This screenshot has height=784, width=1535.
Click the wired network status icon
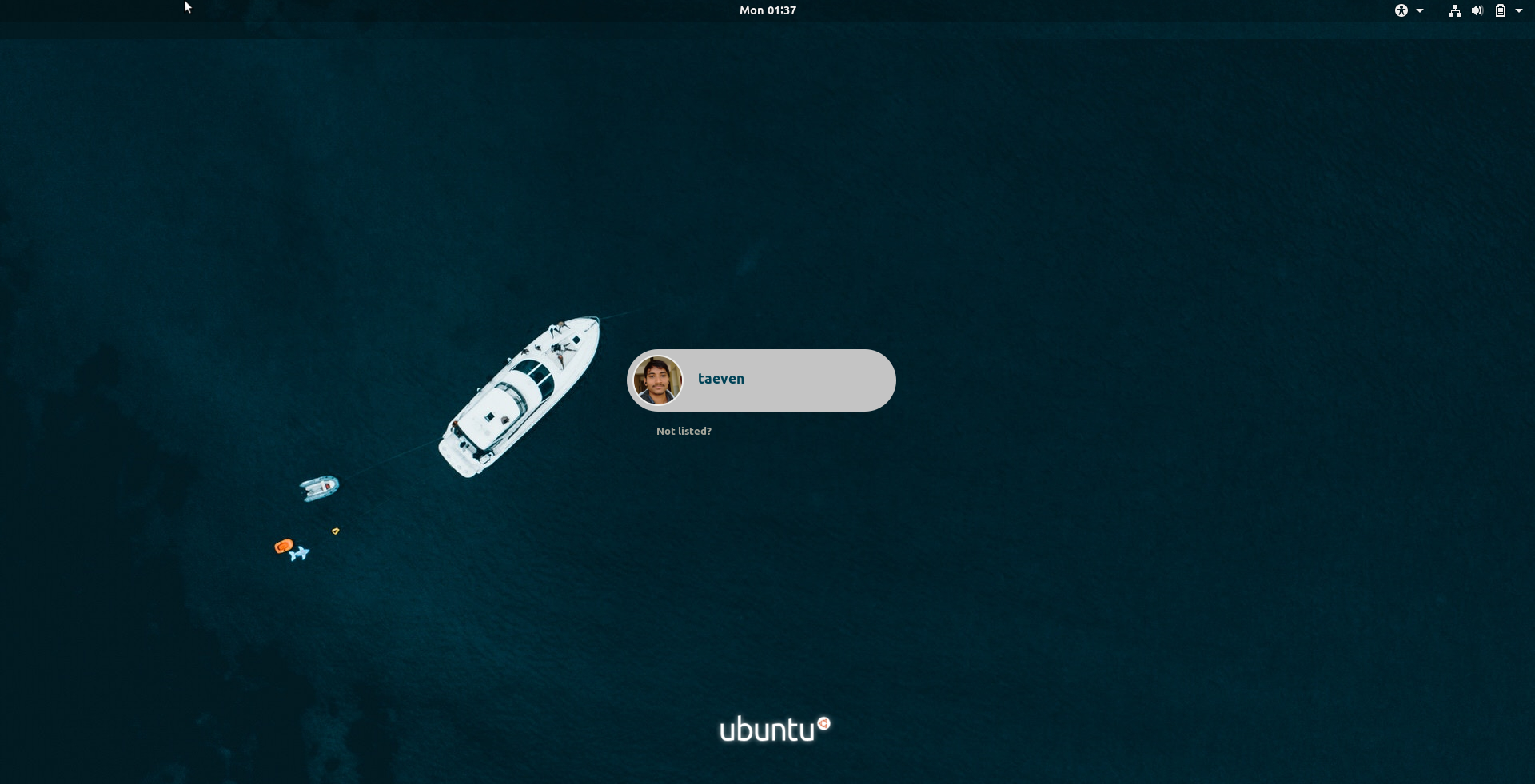pyautogui.click(x=1455, y=10)
